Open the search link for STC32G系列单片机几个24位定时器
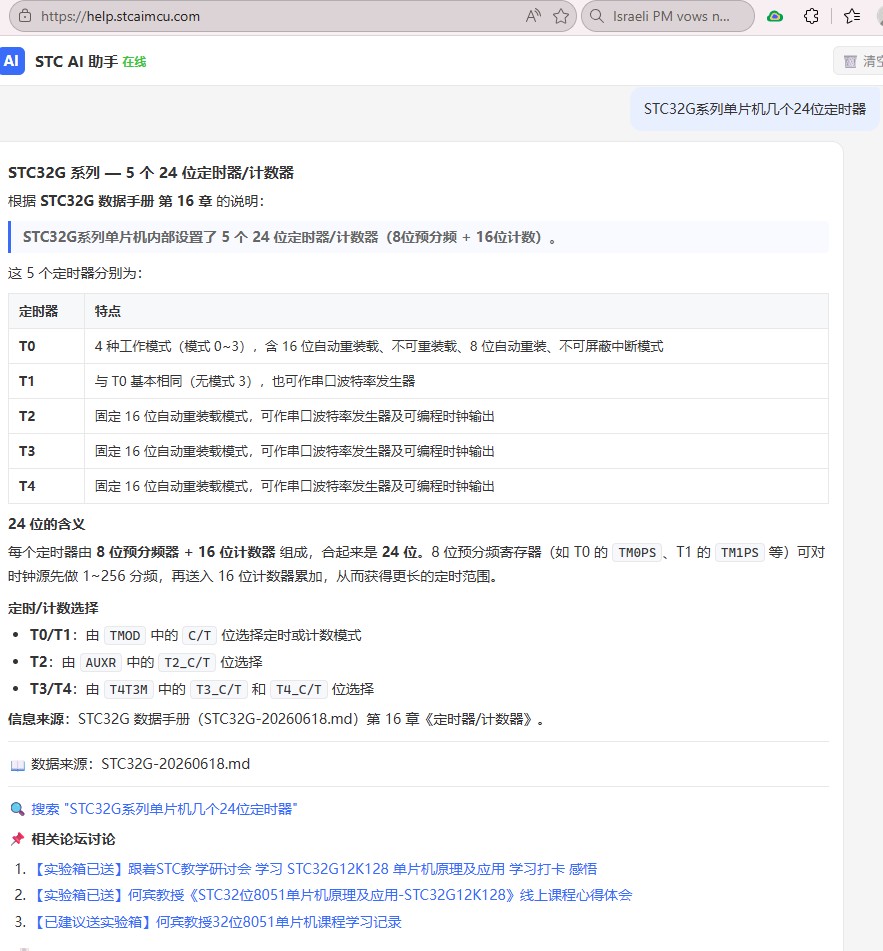 (x=164, y=809)
